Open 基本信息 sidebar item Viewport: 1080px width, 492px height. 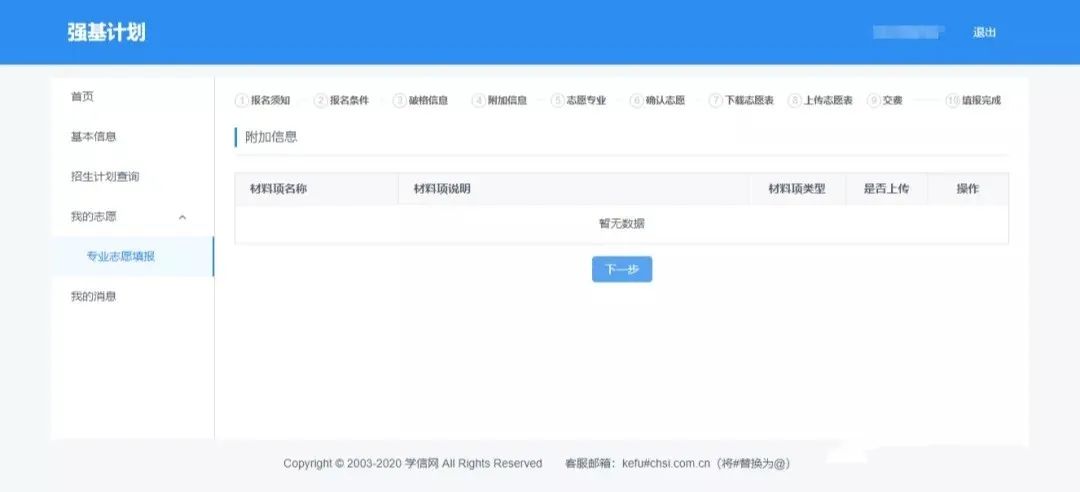tap(93, 137)
